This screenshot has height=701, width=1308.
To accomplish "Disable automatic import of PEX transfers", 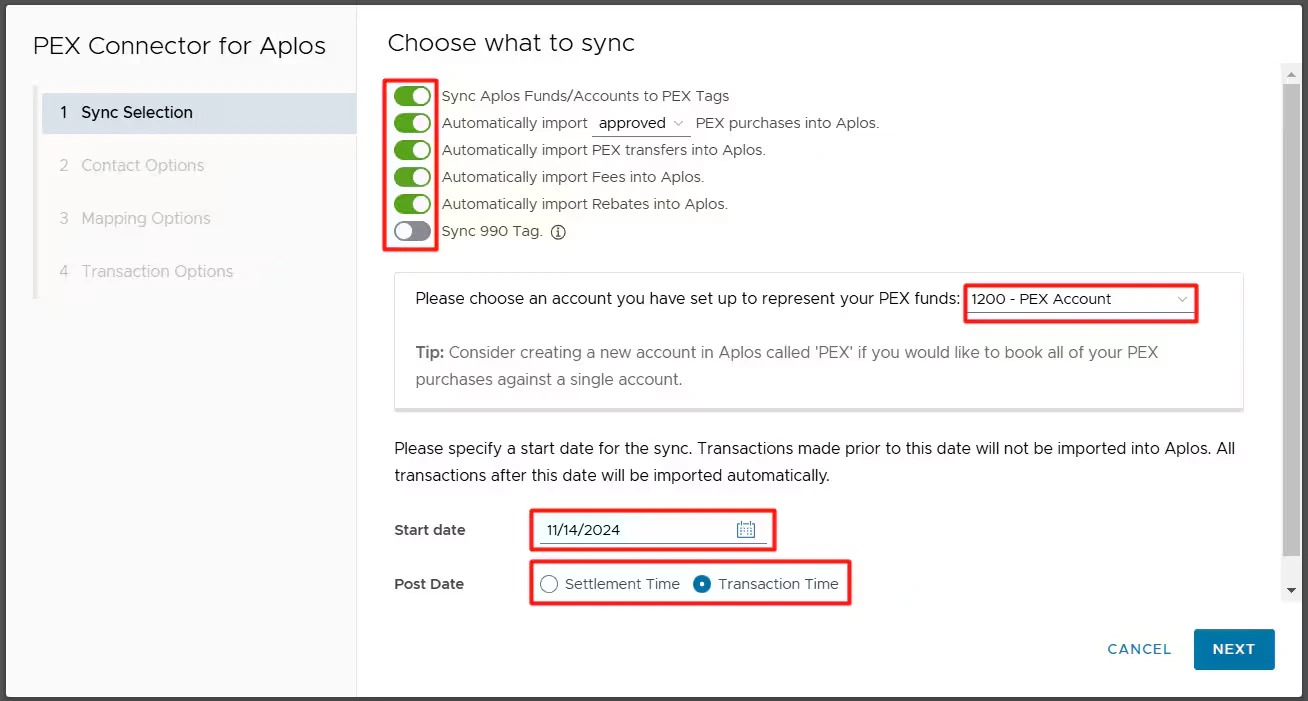I will pyautogui.click(x=412, y=150).
